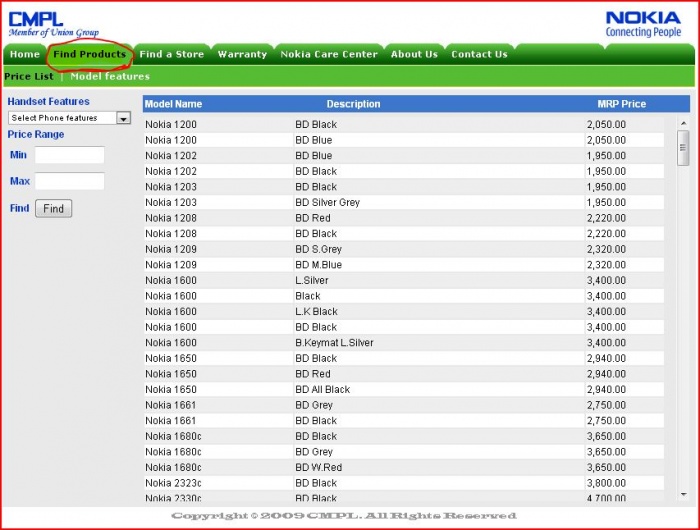Image resolution: width=700 pixels, height=530 pixels.
Task: Open the Model features sub-menu link
Action: (x=110, y=76)
